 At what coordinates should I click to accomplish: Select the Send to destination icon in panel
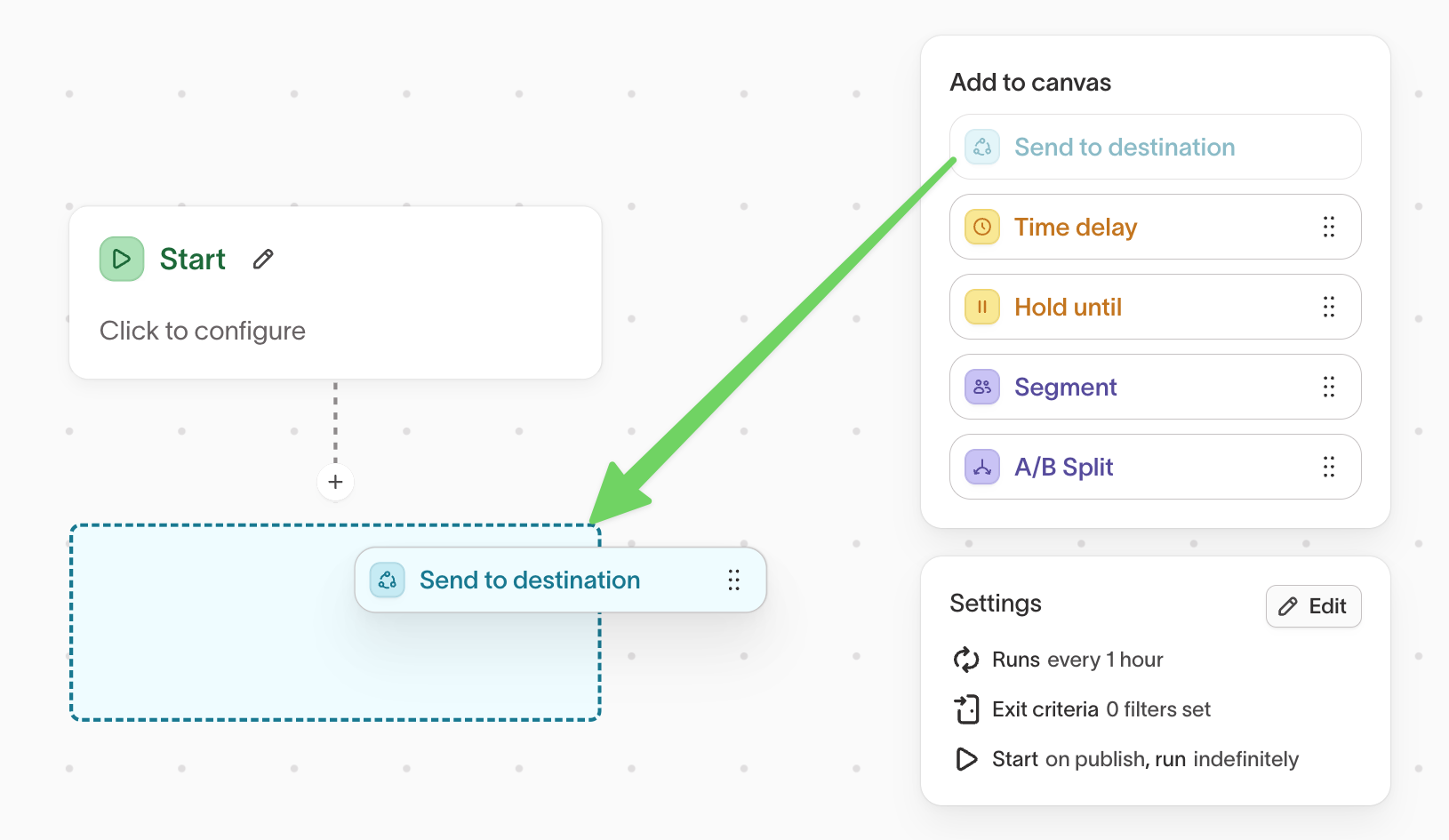pyautogui.click(x=981, y=147)
